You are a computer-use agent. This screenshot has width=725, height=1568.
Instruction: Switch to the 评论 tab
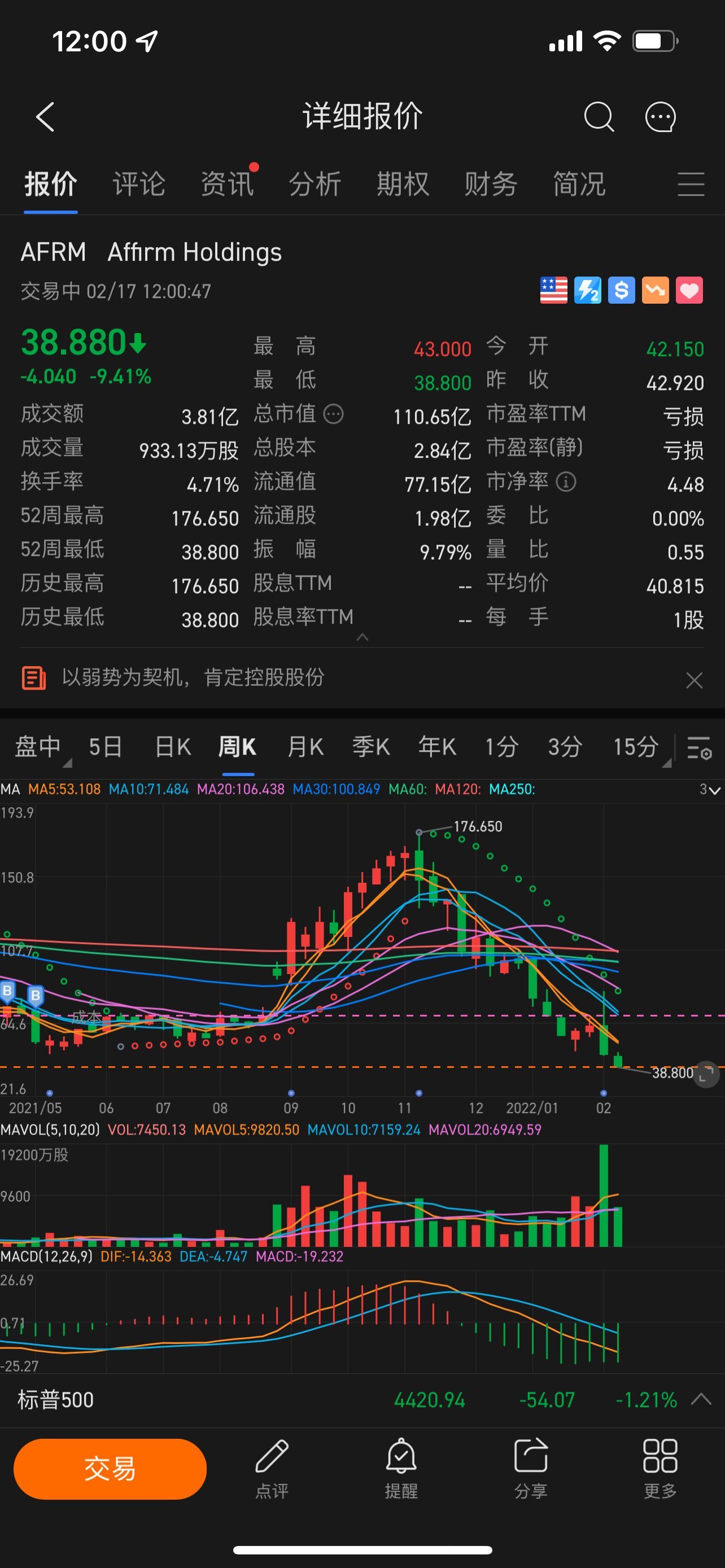pyautogui.click(x=139, y=184)
